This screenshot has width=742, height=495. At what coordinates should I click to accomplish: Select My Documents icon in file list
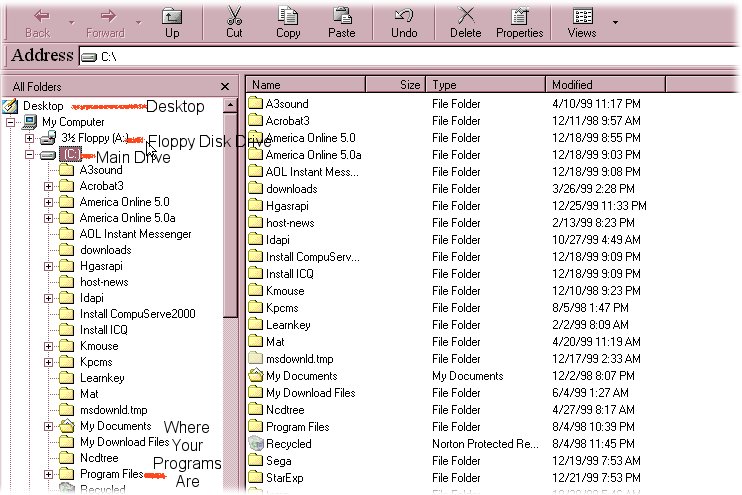256,375
